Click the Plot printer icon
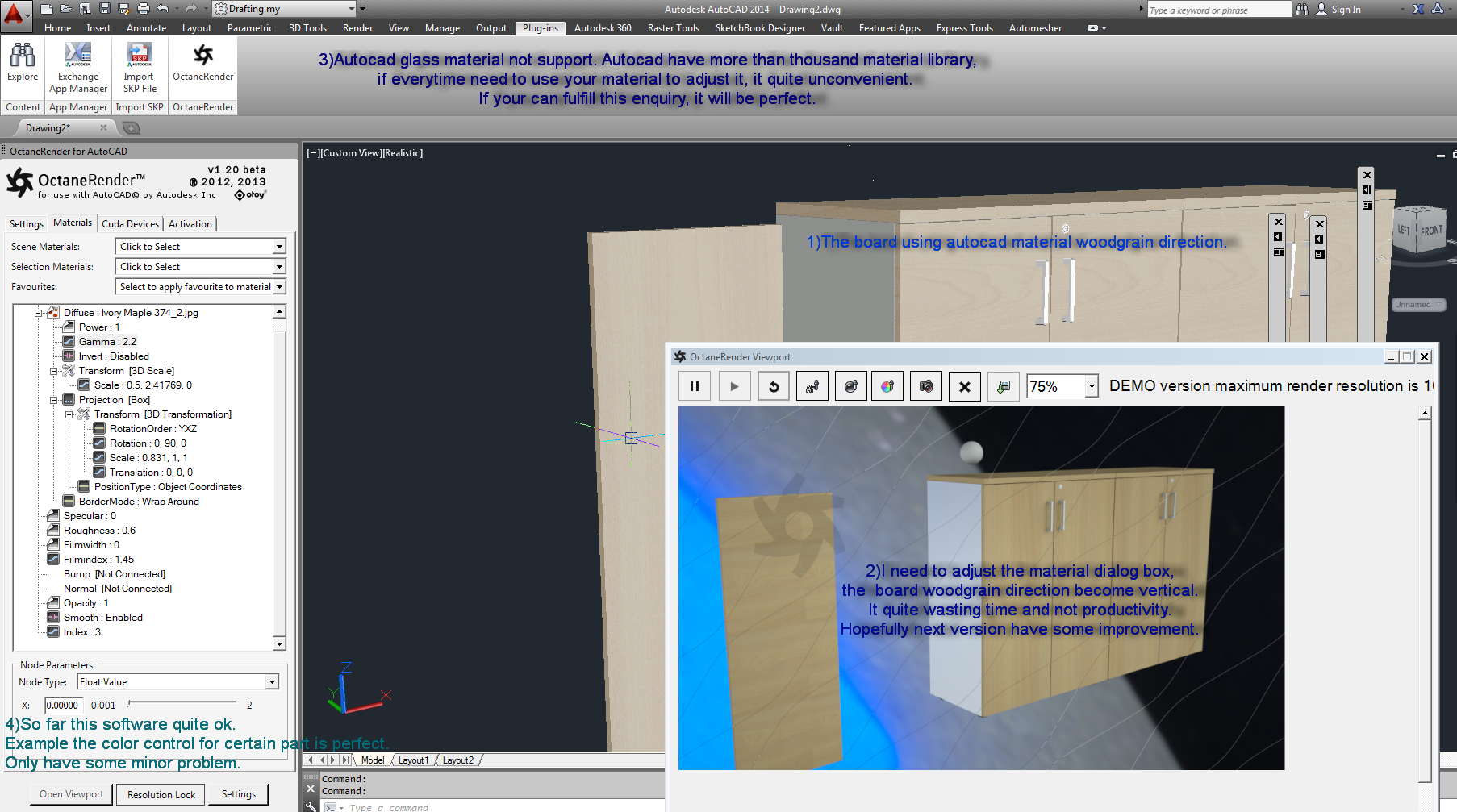Viewport: 1457px width, 812px height. coord(144,9)
